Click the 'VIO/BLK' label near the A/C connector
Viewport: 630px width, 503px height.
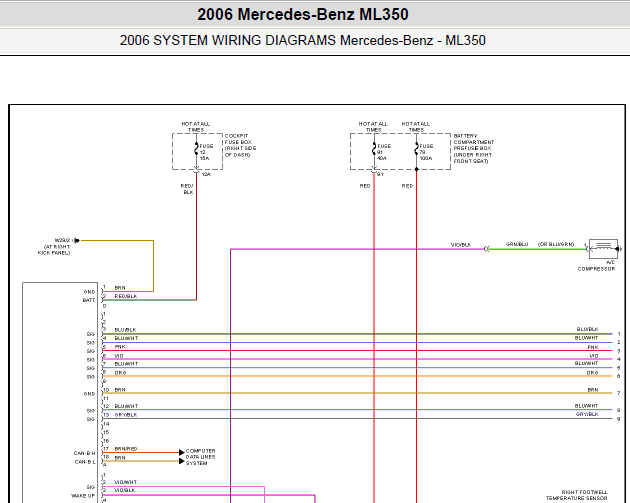tap(461, 245)
